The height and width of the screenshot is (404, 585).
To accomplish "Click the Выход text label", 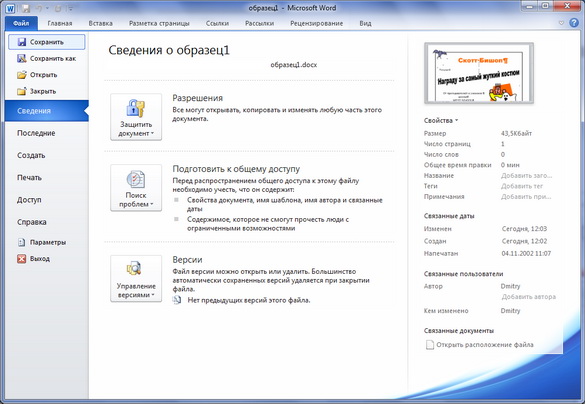I will (40, 259).
